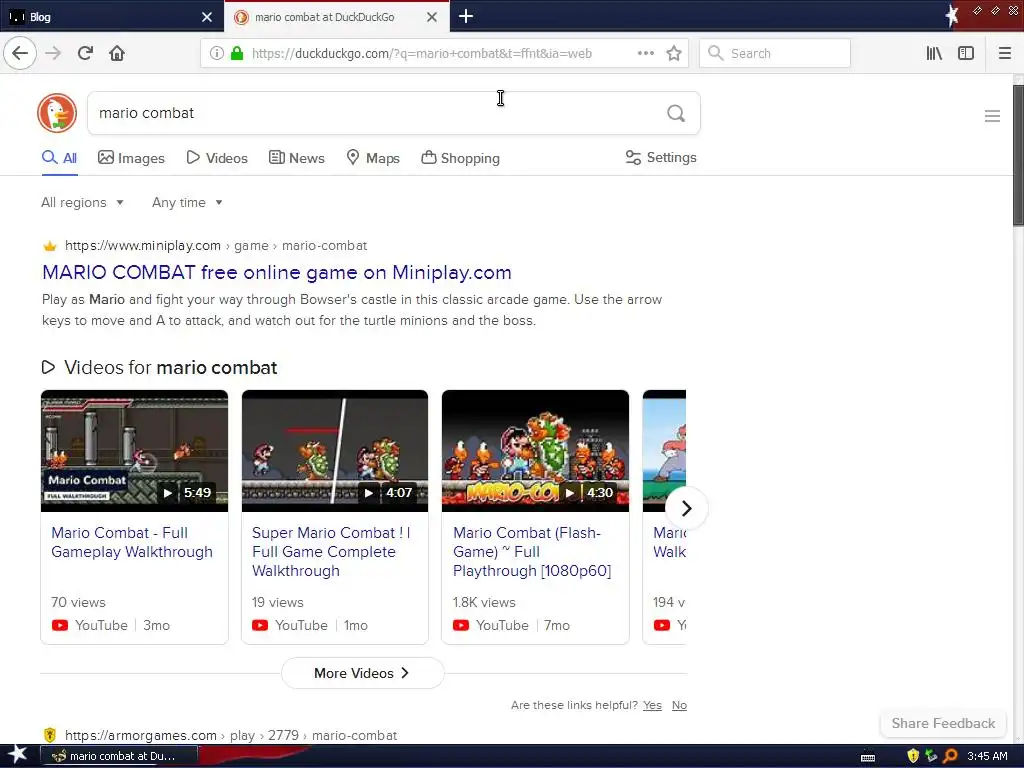1024x768 pixels.
Task: Show site information icon in address bar
Action: pos(216,53)
